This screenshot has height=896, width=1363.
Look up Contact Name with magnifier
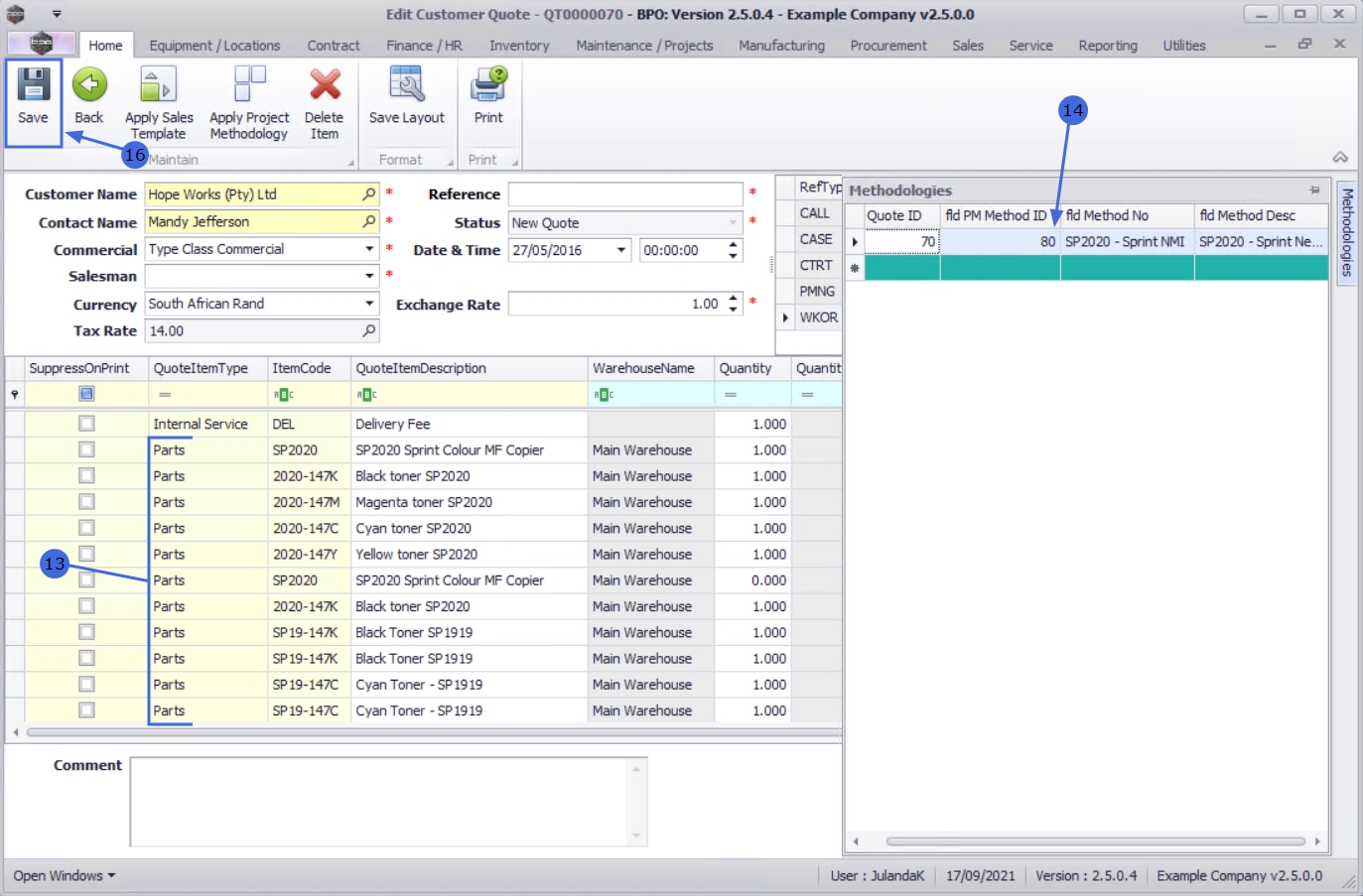coord(369,221)
